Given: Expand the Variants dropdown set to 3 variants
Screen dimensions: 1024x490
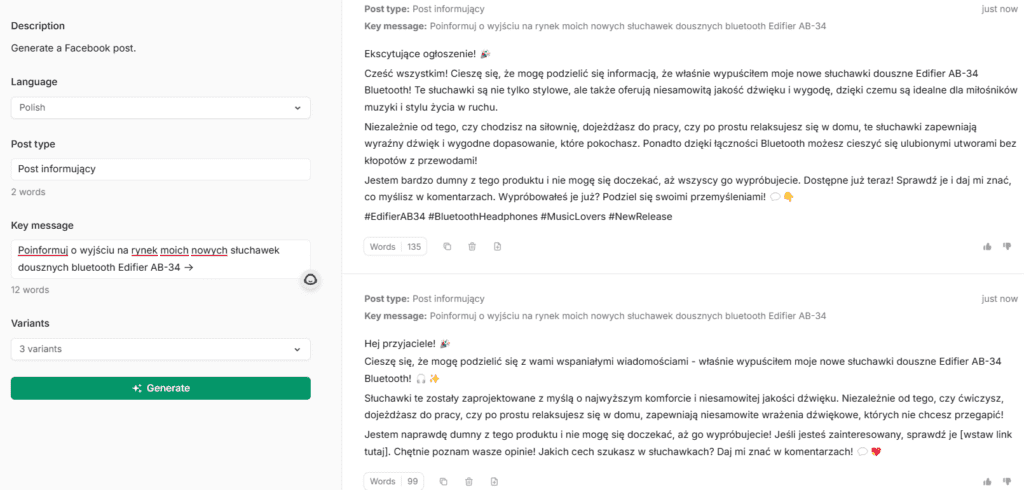Looking at the screenshot, I should pos(160,349).
